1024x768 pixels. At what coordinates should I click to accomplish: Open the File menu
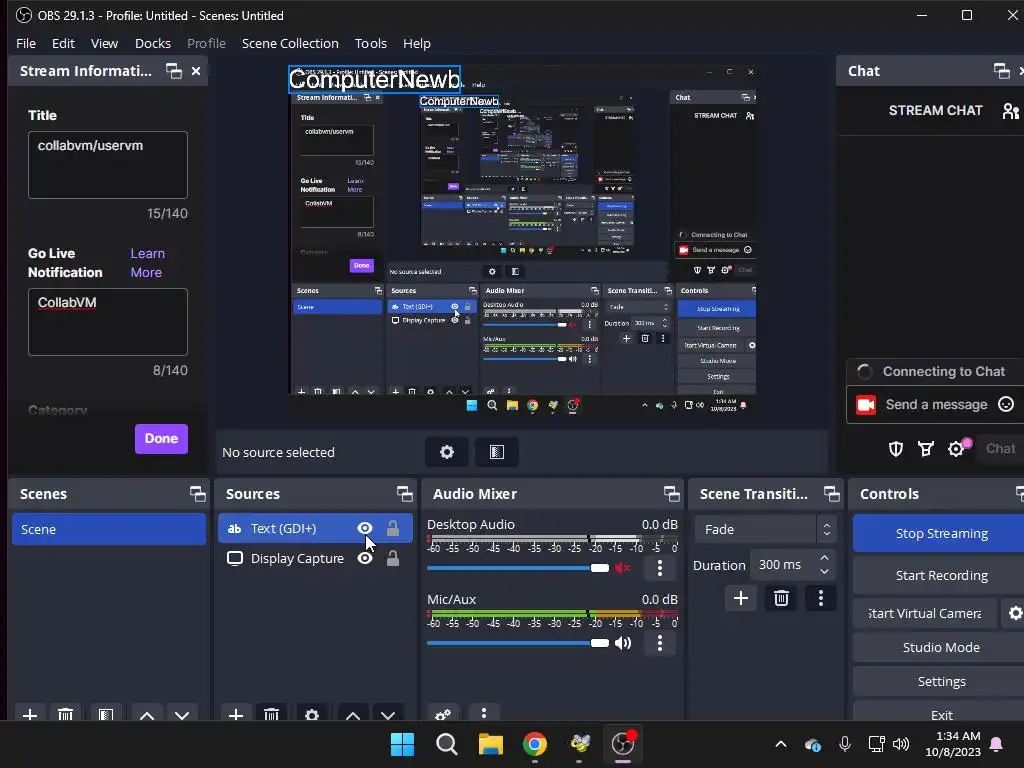26,43
